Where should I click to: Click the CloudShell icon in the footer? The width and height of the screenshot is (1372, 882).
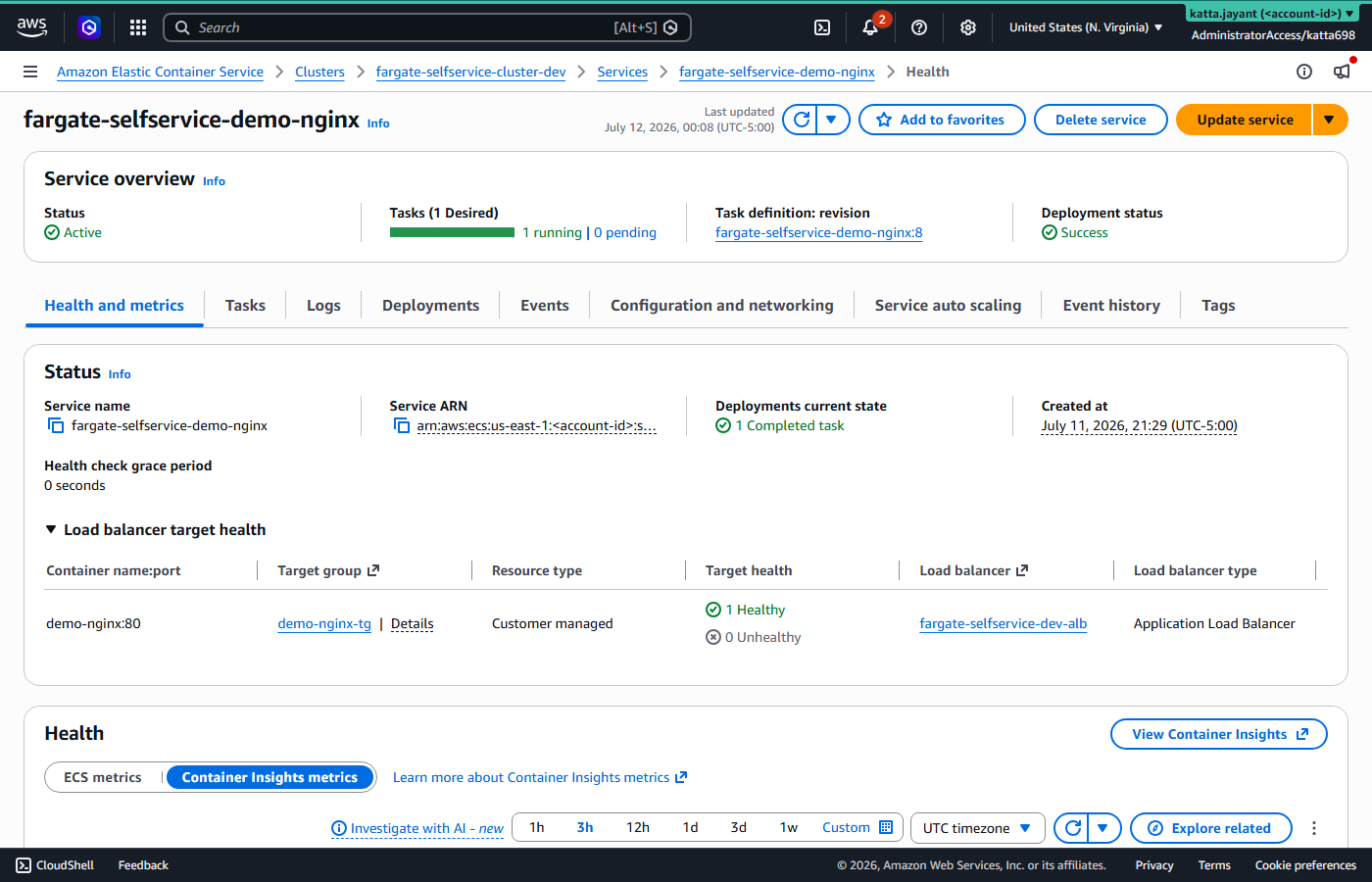24,865
